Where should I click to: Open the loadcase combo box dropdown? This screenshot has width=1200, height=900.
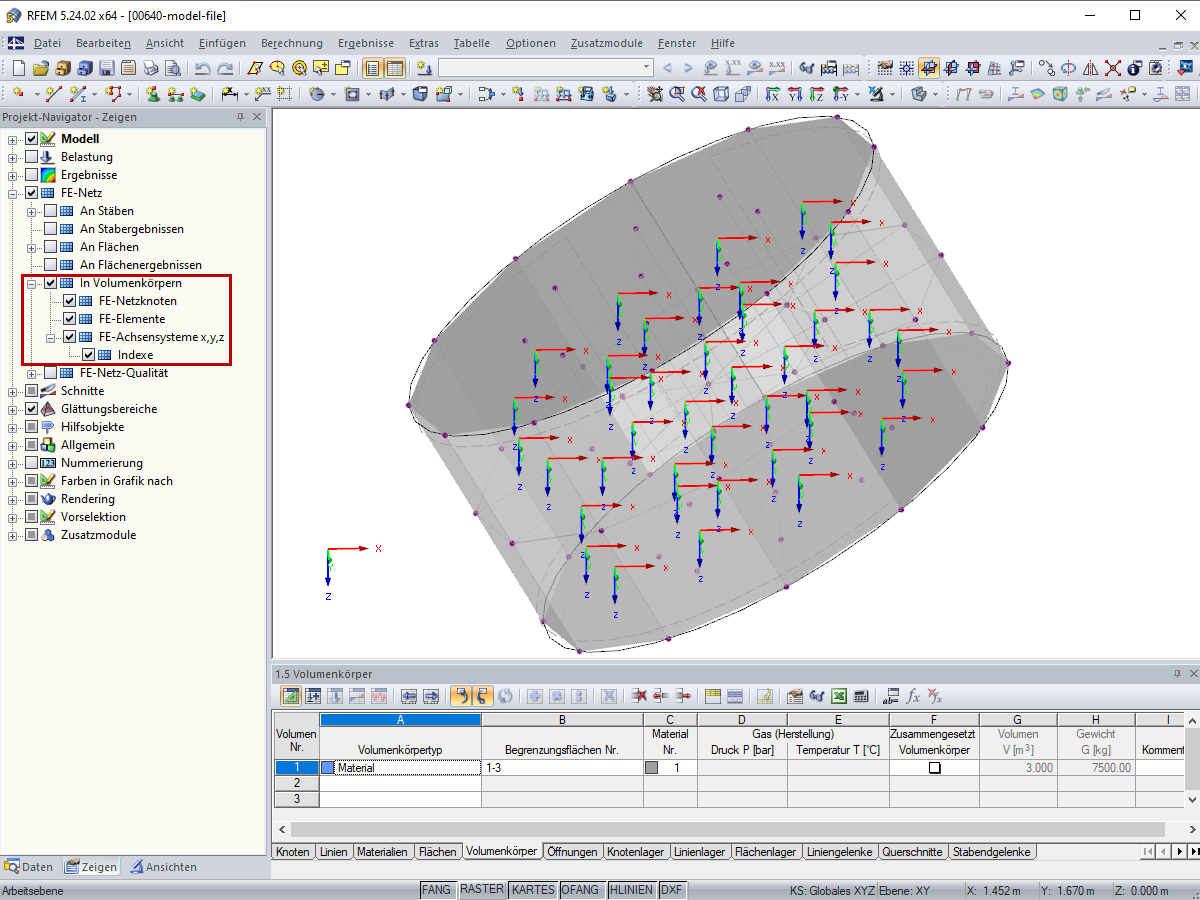(x=646, y=68)
